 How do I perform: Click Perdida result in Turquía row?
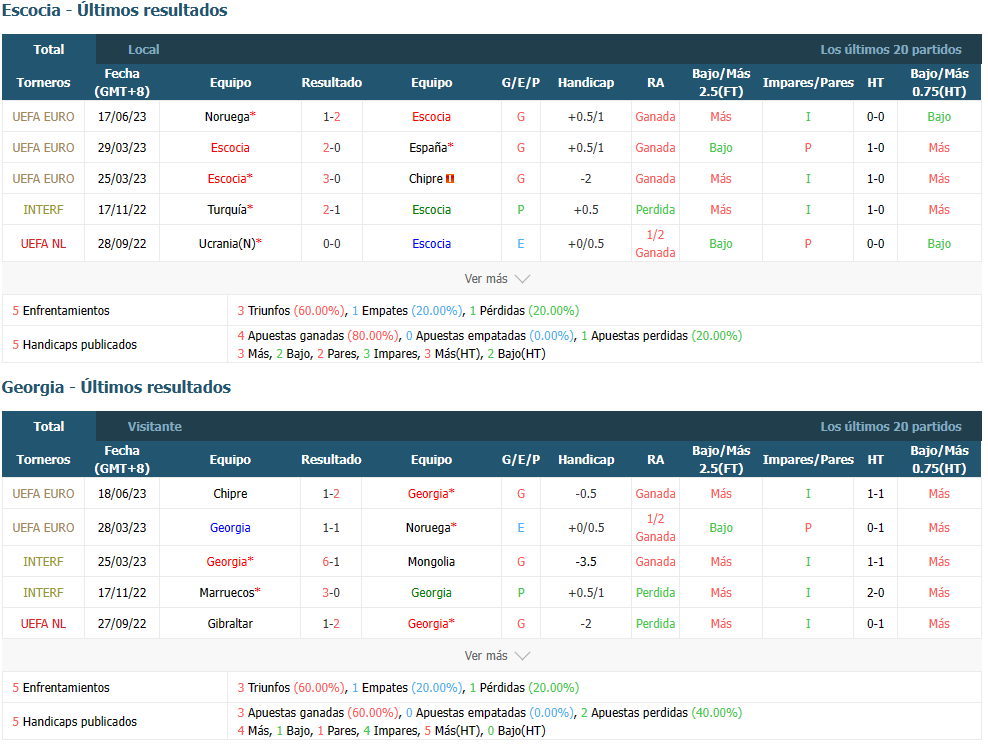point(655,210)
